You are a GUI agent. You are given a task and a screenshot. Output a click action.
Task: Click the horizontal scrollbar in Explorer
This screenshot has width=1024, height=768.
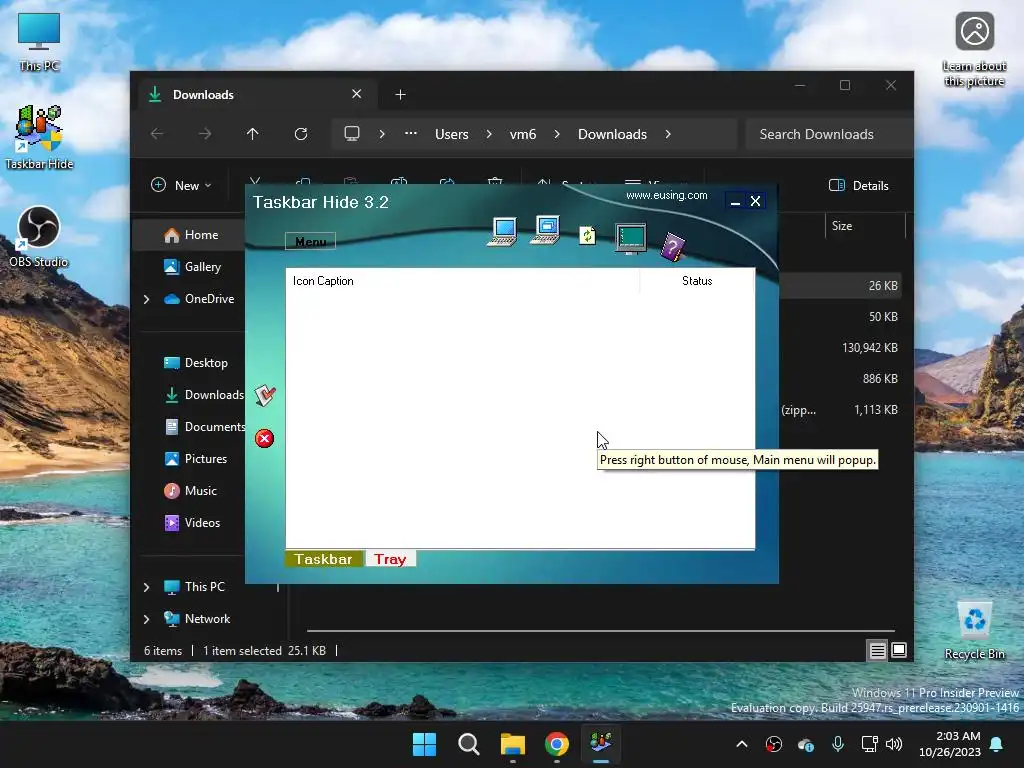(x=600, y=631)
